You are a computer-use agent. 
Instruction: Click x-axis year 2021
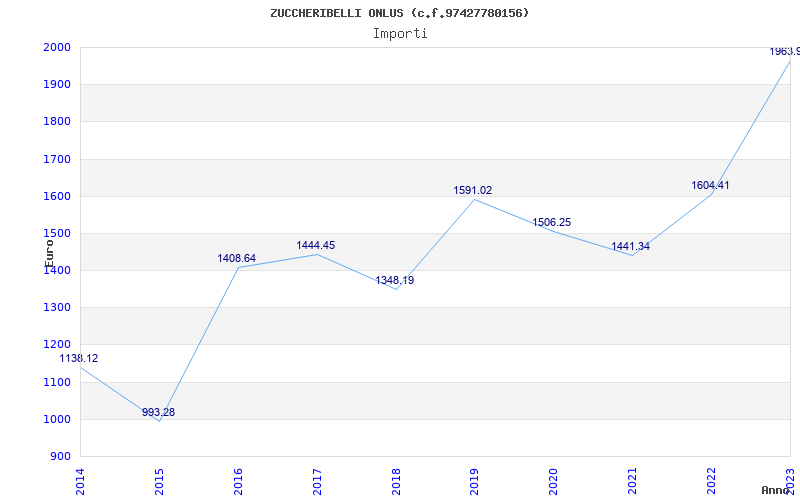coord(633,482)
